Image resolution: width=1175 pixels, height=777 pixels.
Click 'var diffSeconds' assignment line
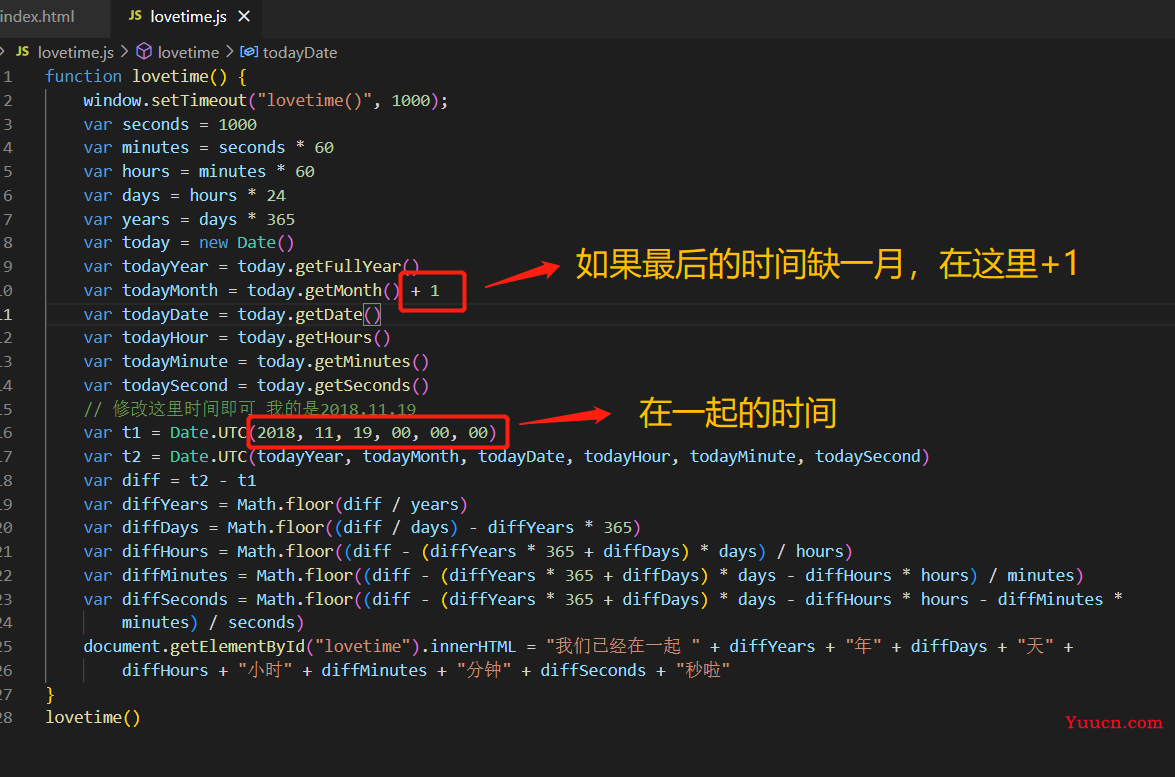[603, 600]
